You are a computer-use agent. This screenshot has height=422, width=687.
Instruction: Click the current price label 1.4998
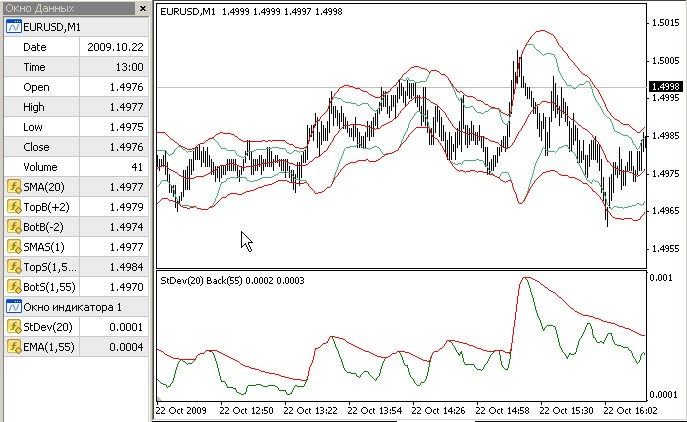(x=665, y=87)
